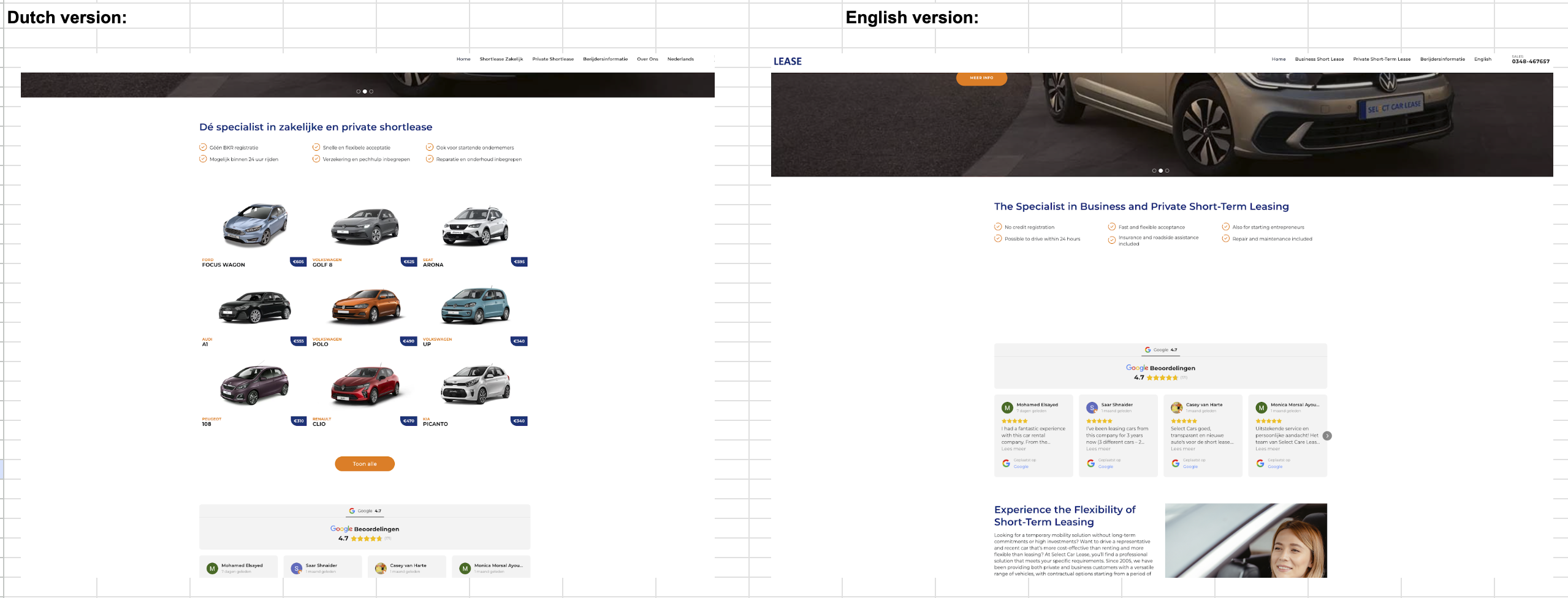Click checkmark icon beside 'No credit registration'
1568x598 pixels.
(998, 227)
